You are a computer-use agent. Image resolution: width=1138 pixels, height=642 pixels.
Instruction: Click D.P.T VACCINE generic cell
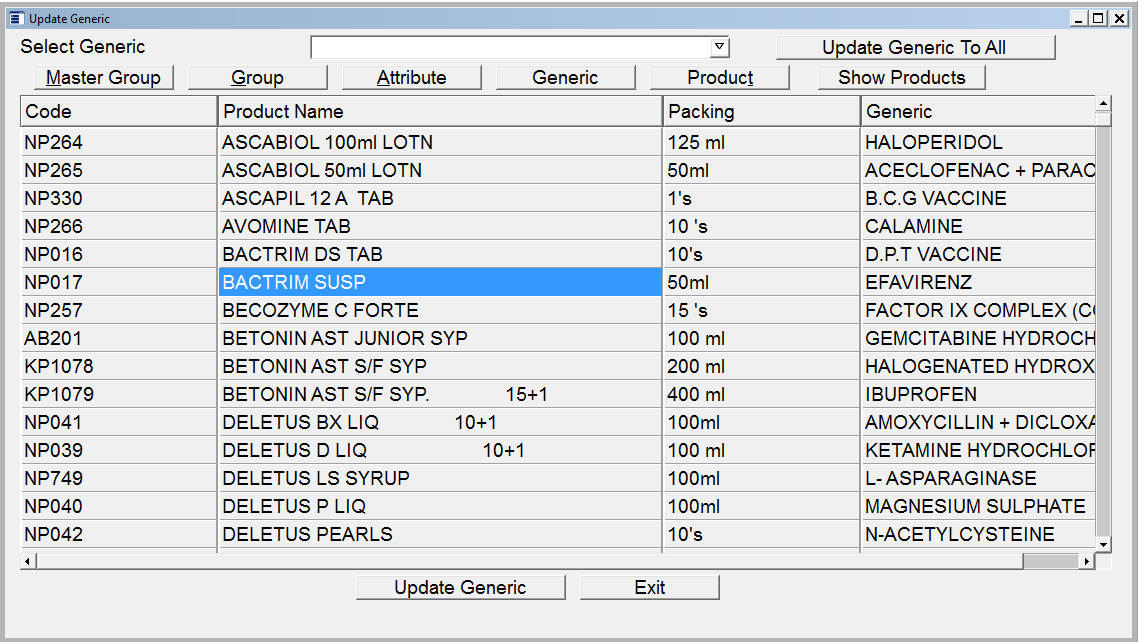point(978,254)
